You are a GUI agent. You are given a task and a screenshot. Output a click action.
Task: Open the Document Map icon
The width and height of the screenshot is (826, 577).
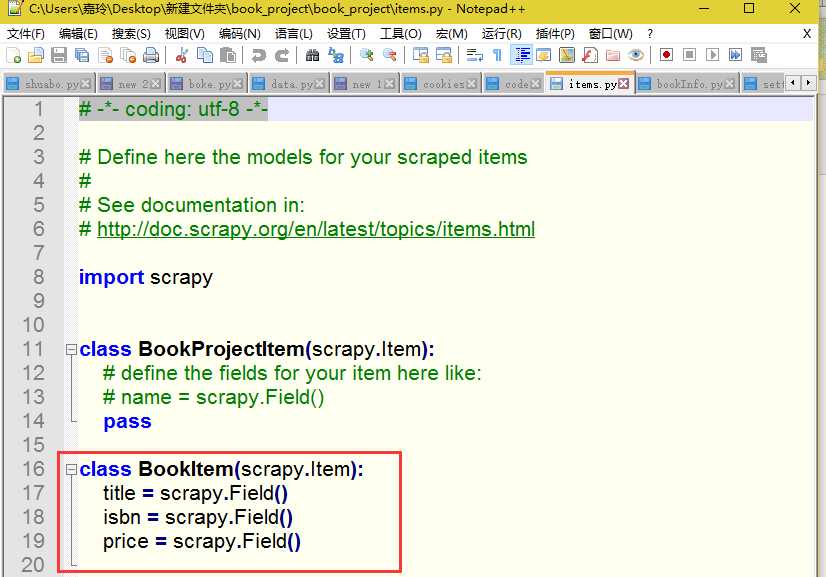point(567,55)
